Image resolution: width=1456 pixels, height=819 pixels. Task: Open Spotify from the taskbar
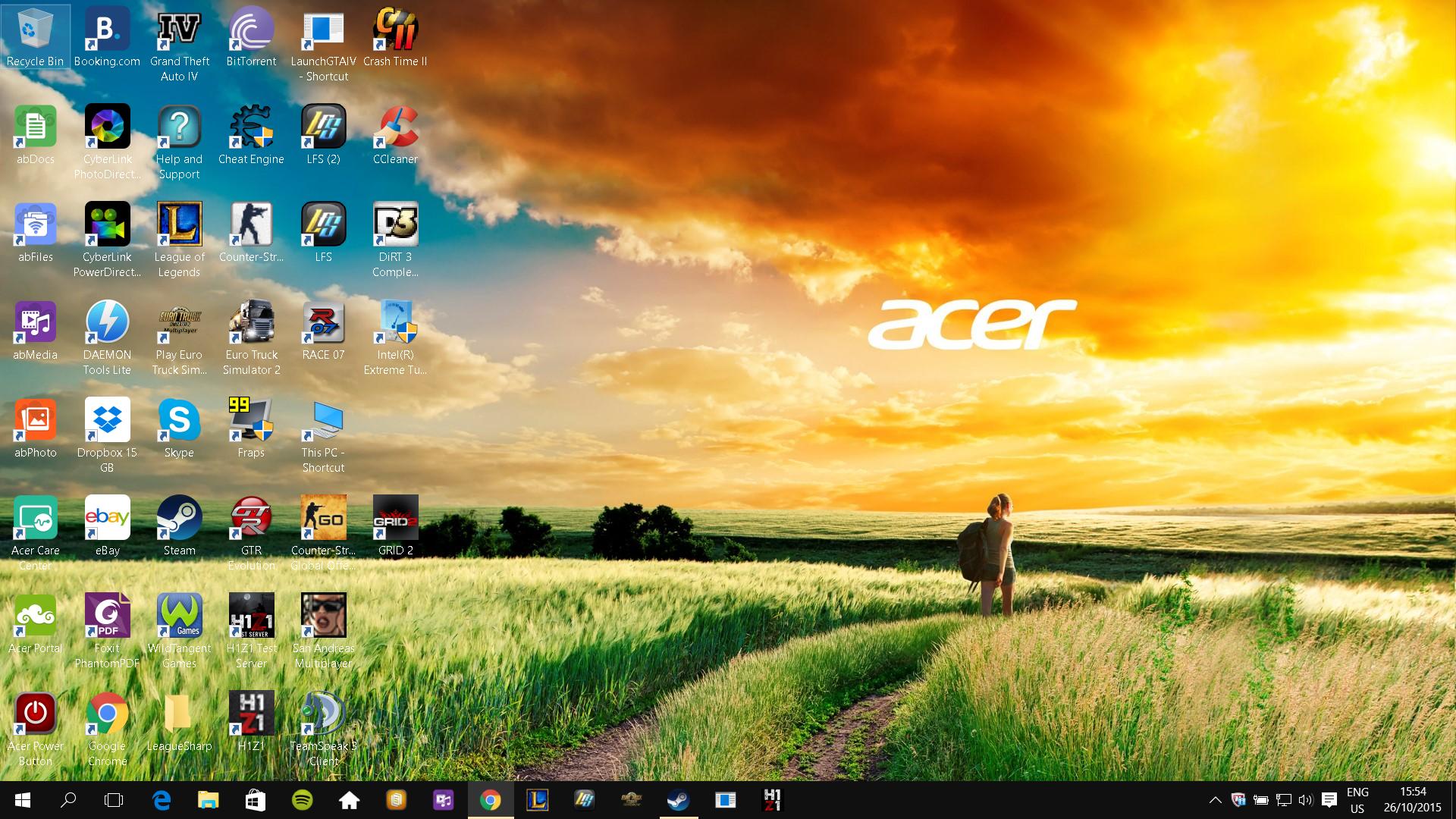click(302, 800)
